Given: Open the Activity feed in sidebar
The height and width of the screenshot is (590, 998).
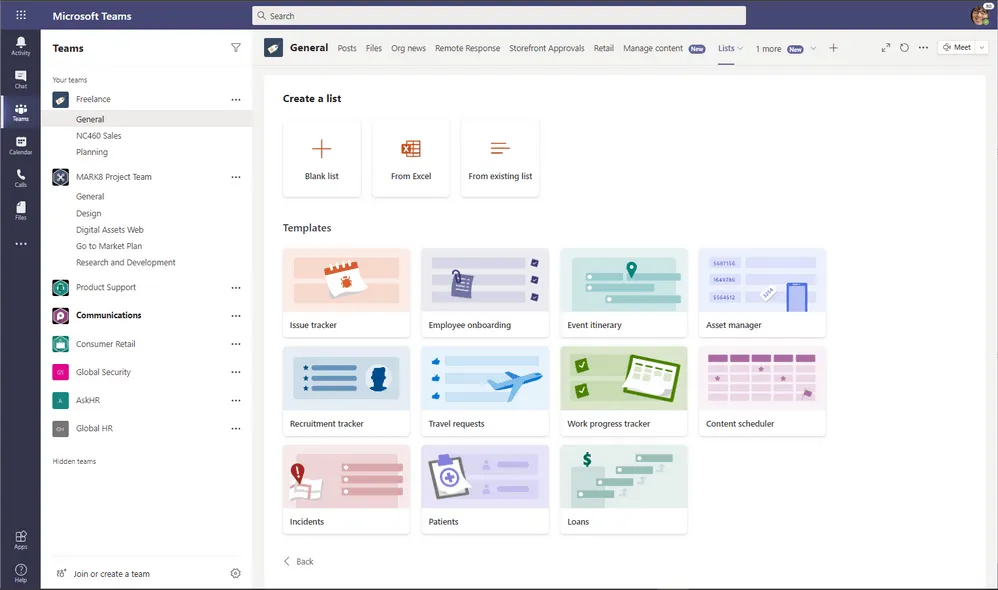Looking at the screenshot, I should pos(20,43).
